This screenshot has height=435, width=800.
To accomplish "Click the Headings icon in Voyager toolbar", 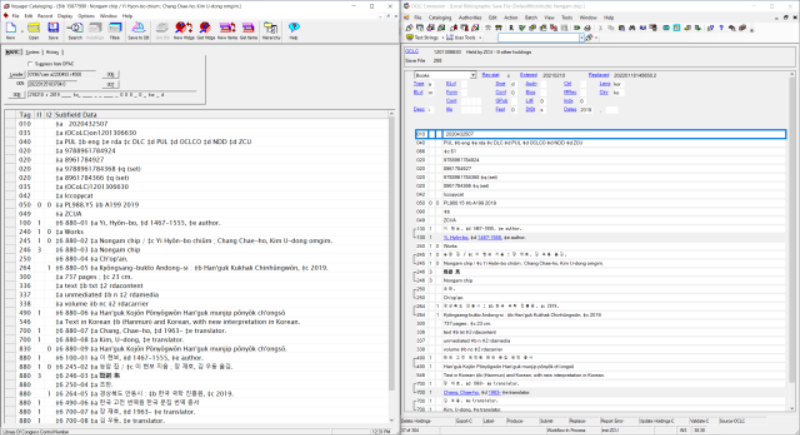I will point(95,29).
